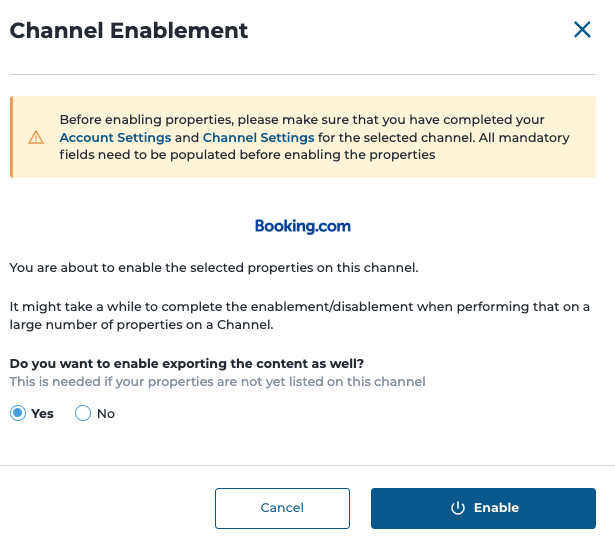This screenshot has width=615, height=547.
Task: Click the power icon on Enable
Action: click(x=458, y=508)
